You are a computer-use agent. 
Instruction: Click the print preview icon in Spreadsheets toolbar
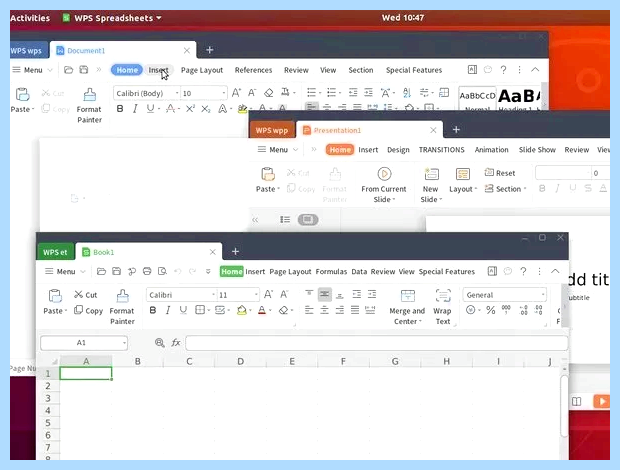[163, 271]
